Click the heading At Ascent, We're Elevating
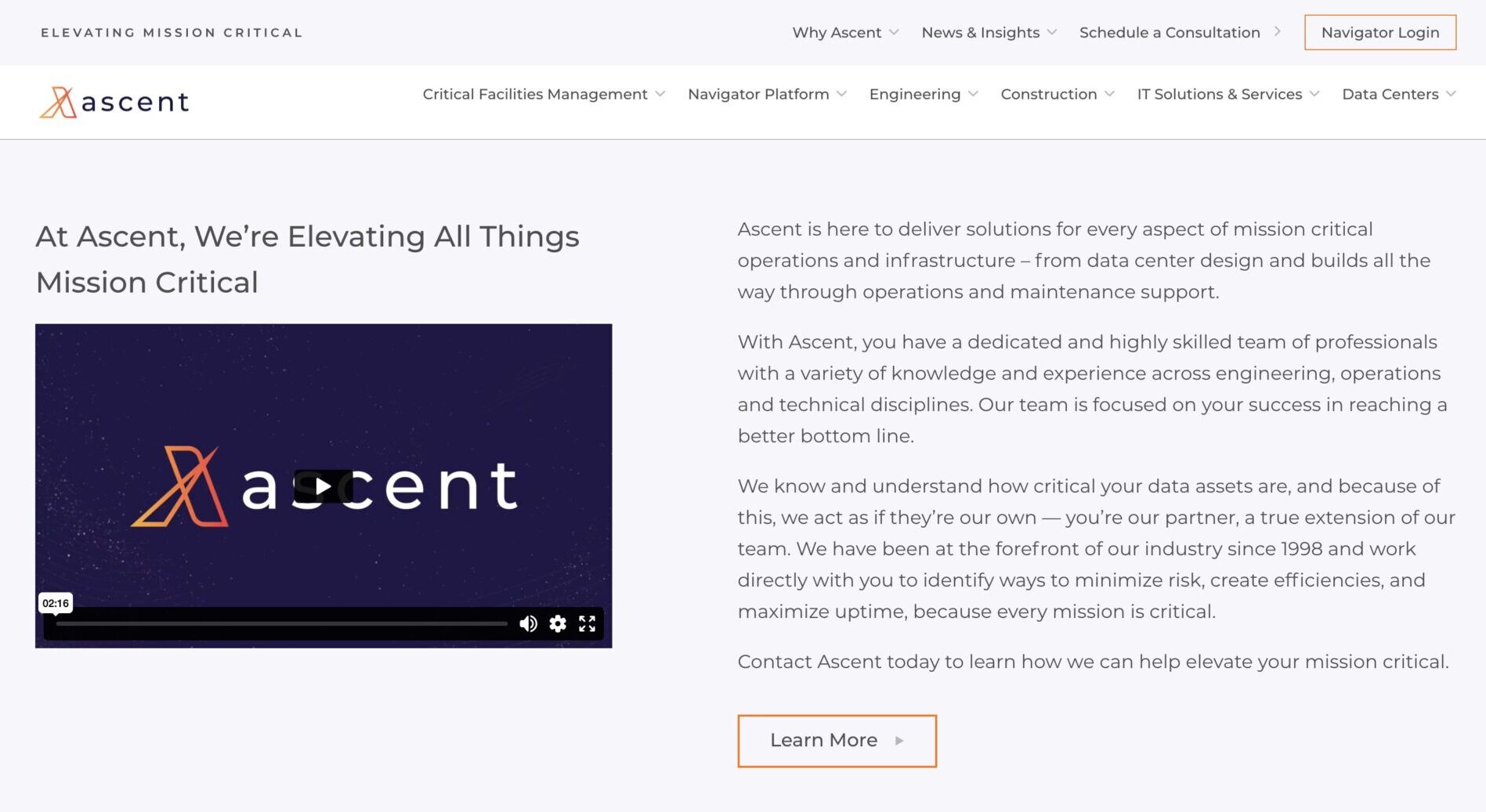The image size is (1486, 812). [307, 259]
